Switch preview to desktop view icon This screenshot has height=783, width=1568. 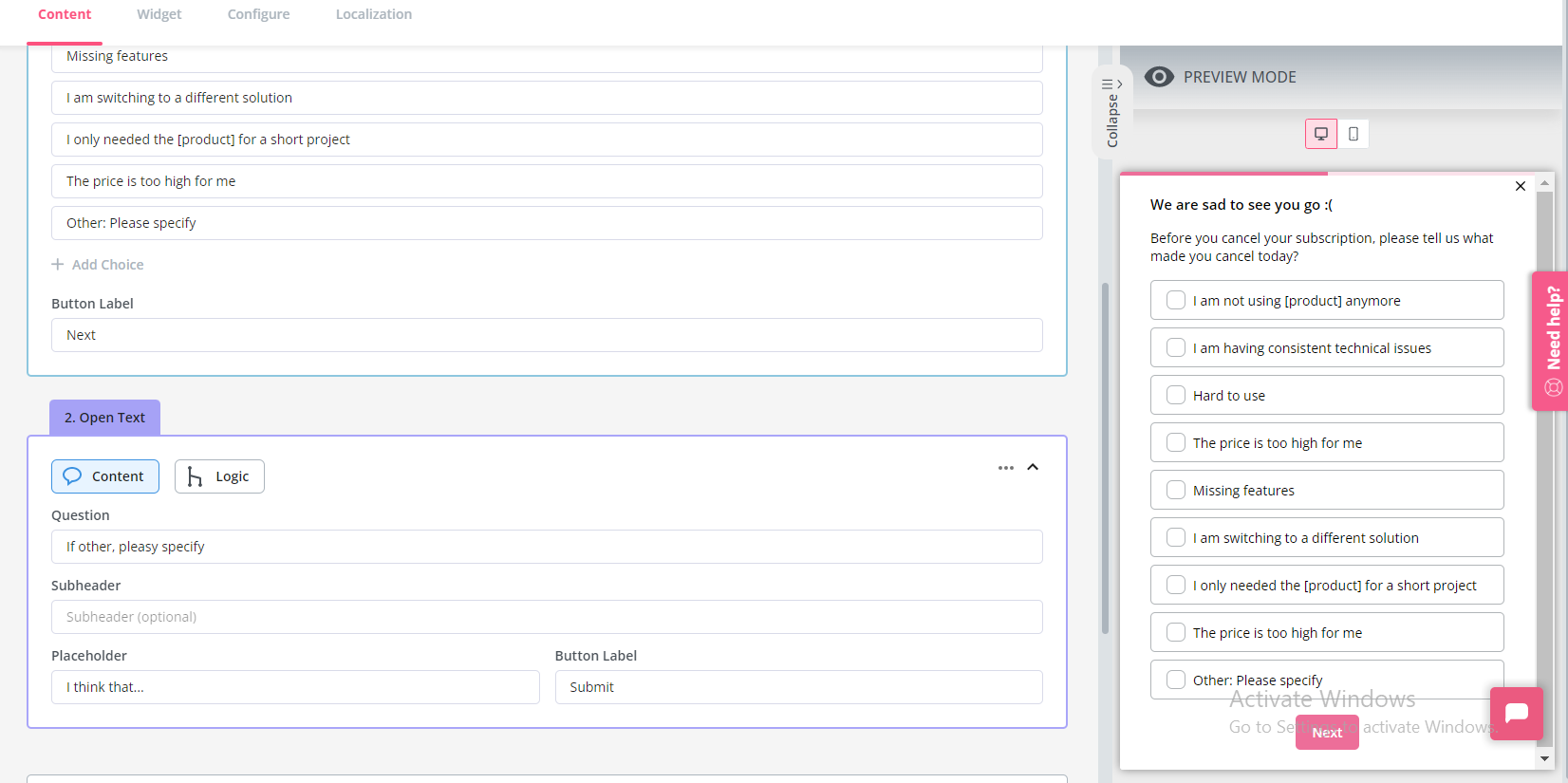(x=1320, y=134)
